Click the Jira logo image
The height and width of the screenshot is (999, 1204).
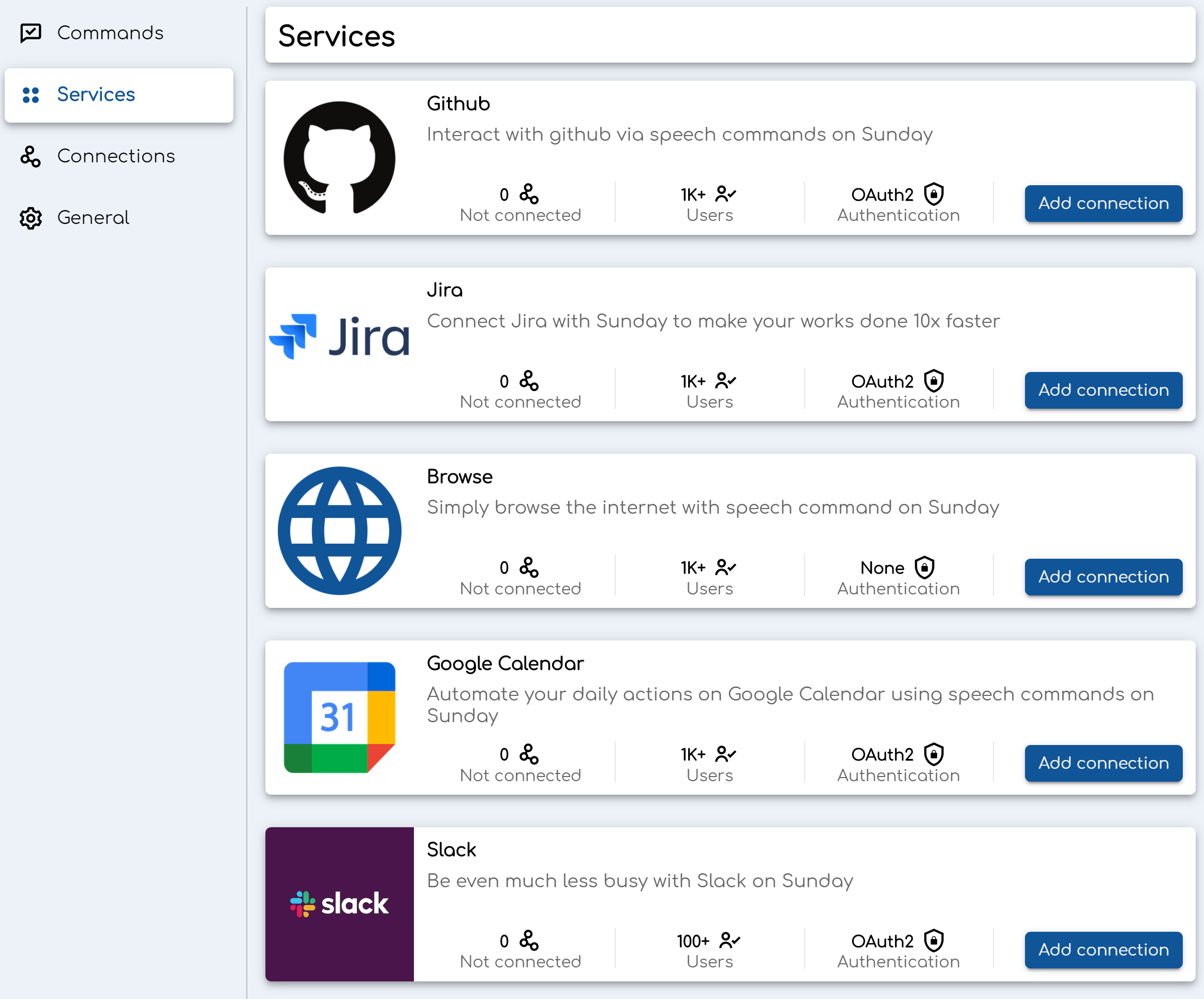coord(339,337)
